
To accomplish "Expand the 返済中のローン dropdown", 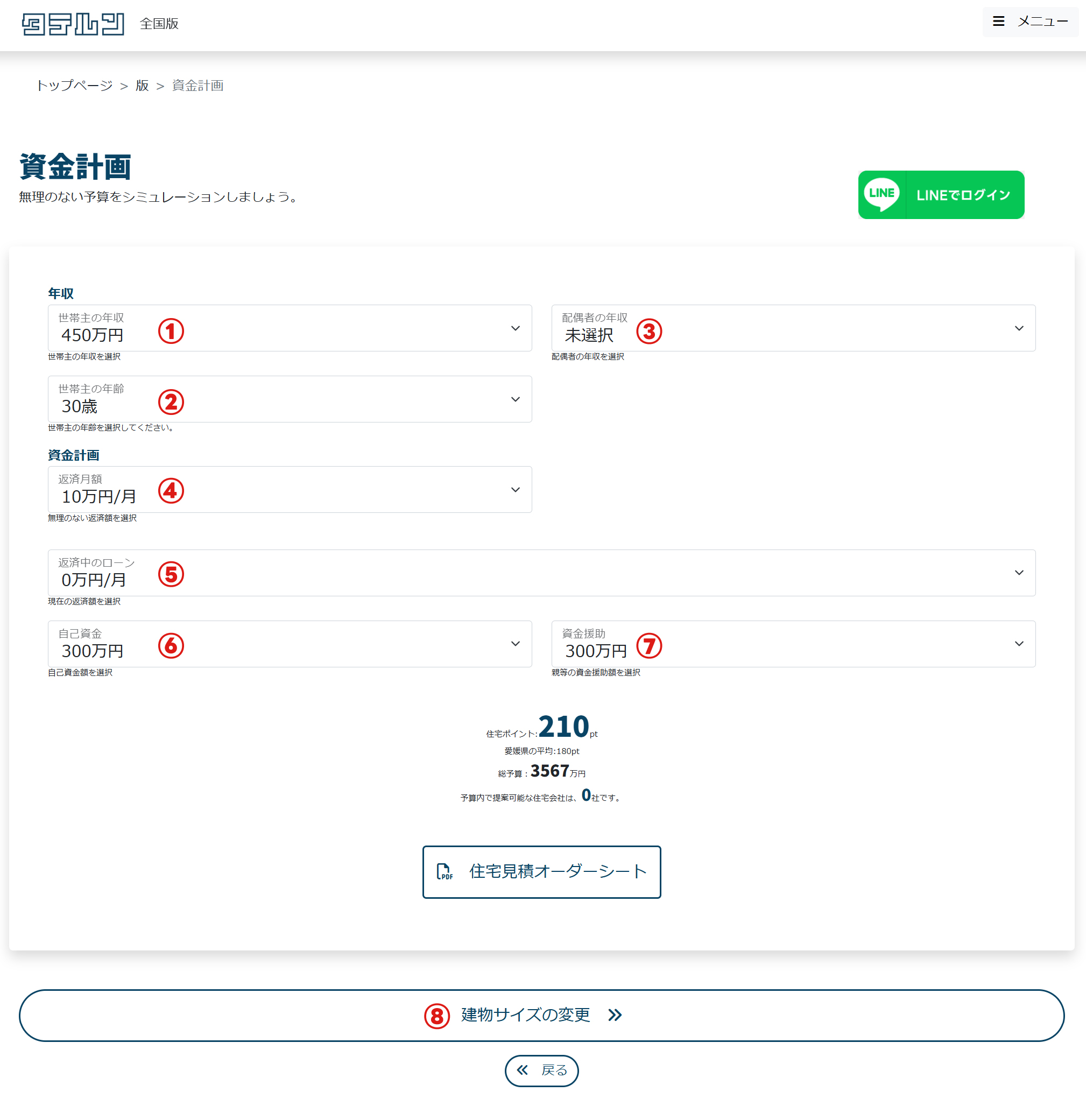I will pos(541,573).
